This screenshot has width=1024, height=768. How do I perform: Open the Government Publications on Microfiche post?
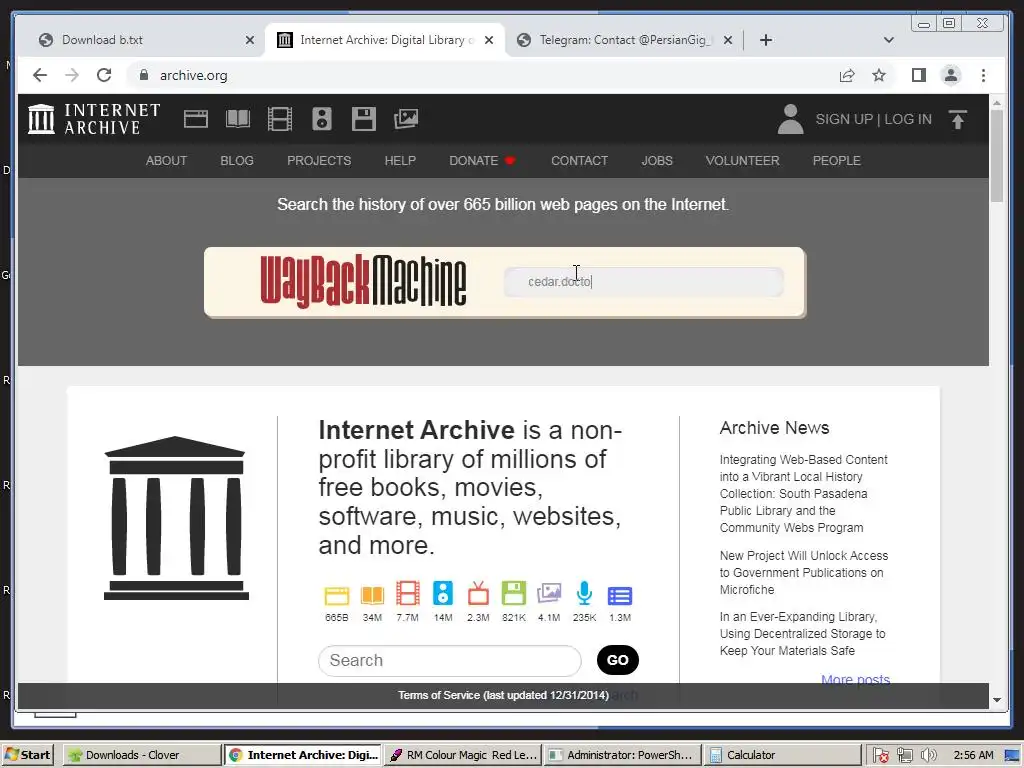(x=803, y=573)
